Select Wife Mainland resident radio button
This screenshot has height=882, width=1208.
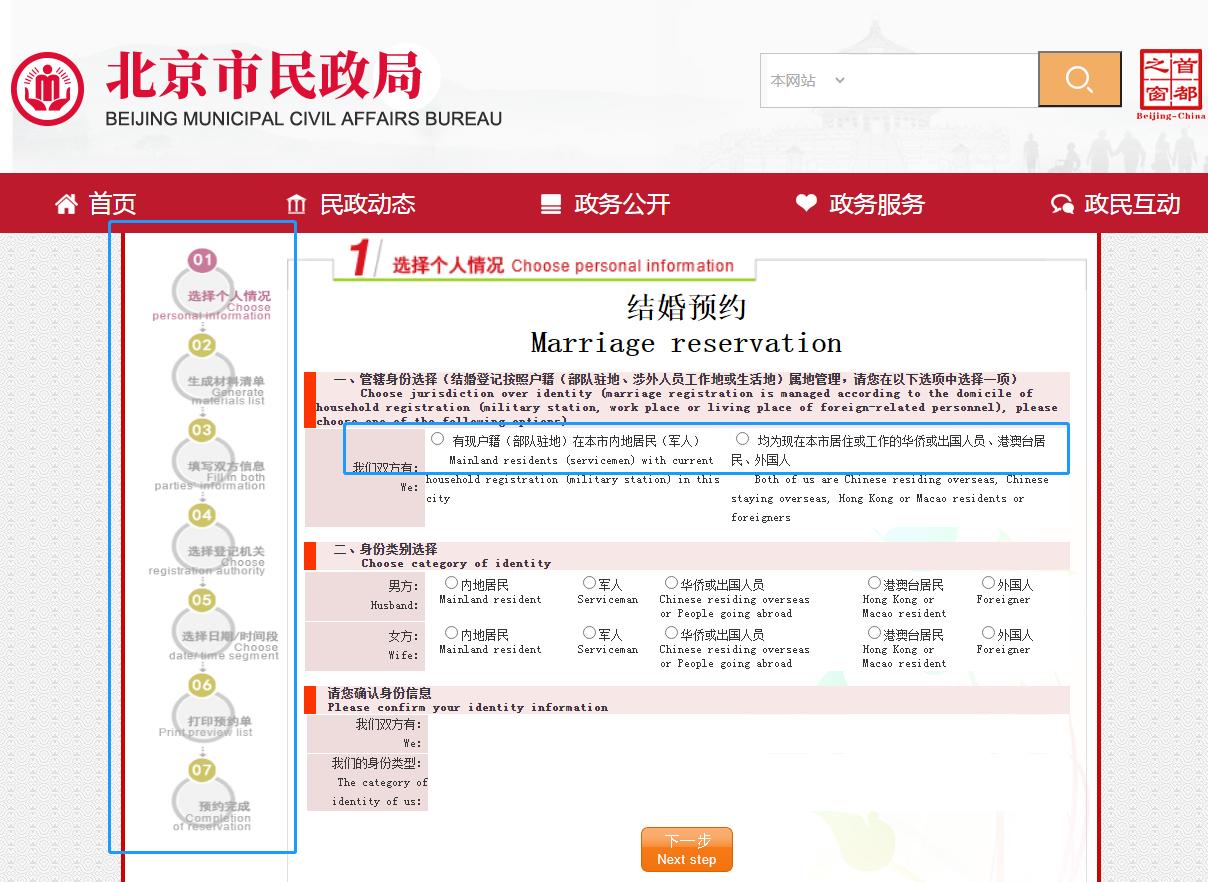[451, 633]
